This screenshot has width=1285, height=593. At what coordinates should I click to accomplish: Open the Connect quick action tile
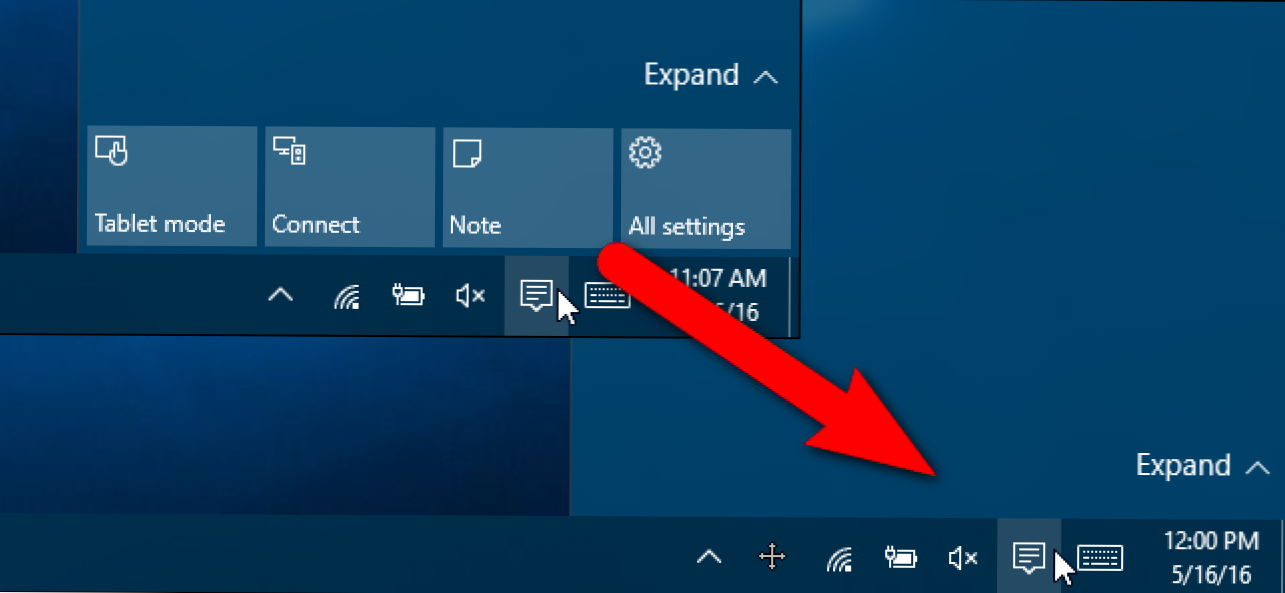pos(350,187)
